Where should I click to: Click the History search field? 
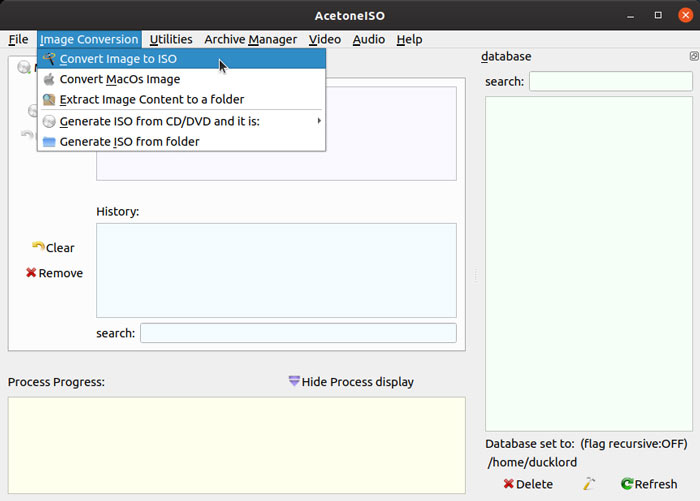point(298,333)
